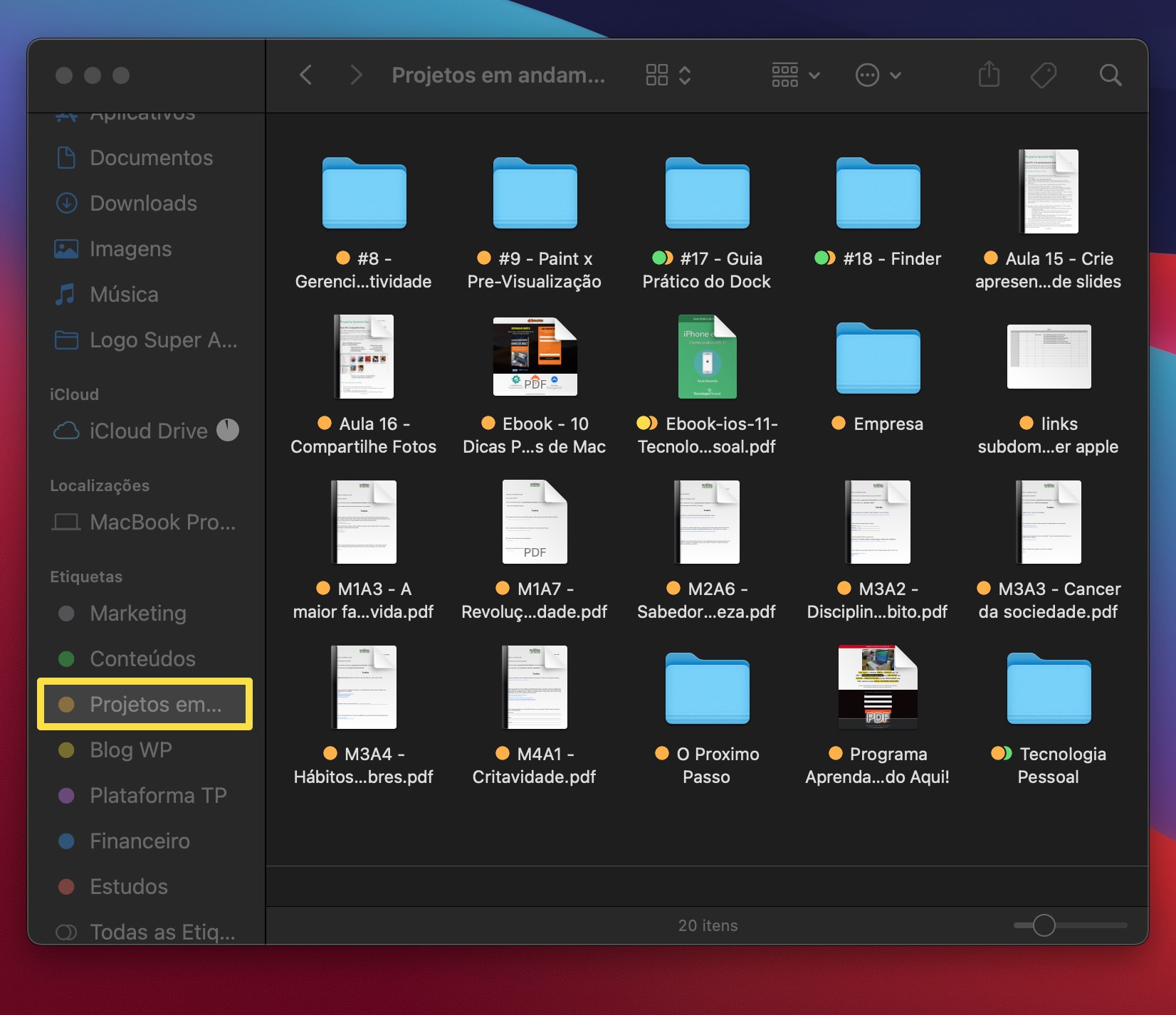Select iCloud Drive in sidebar
Screen dimensions: 1176x1015
(x=148, y=431)
